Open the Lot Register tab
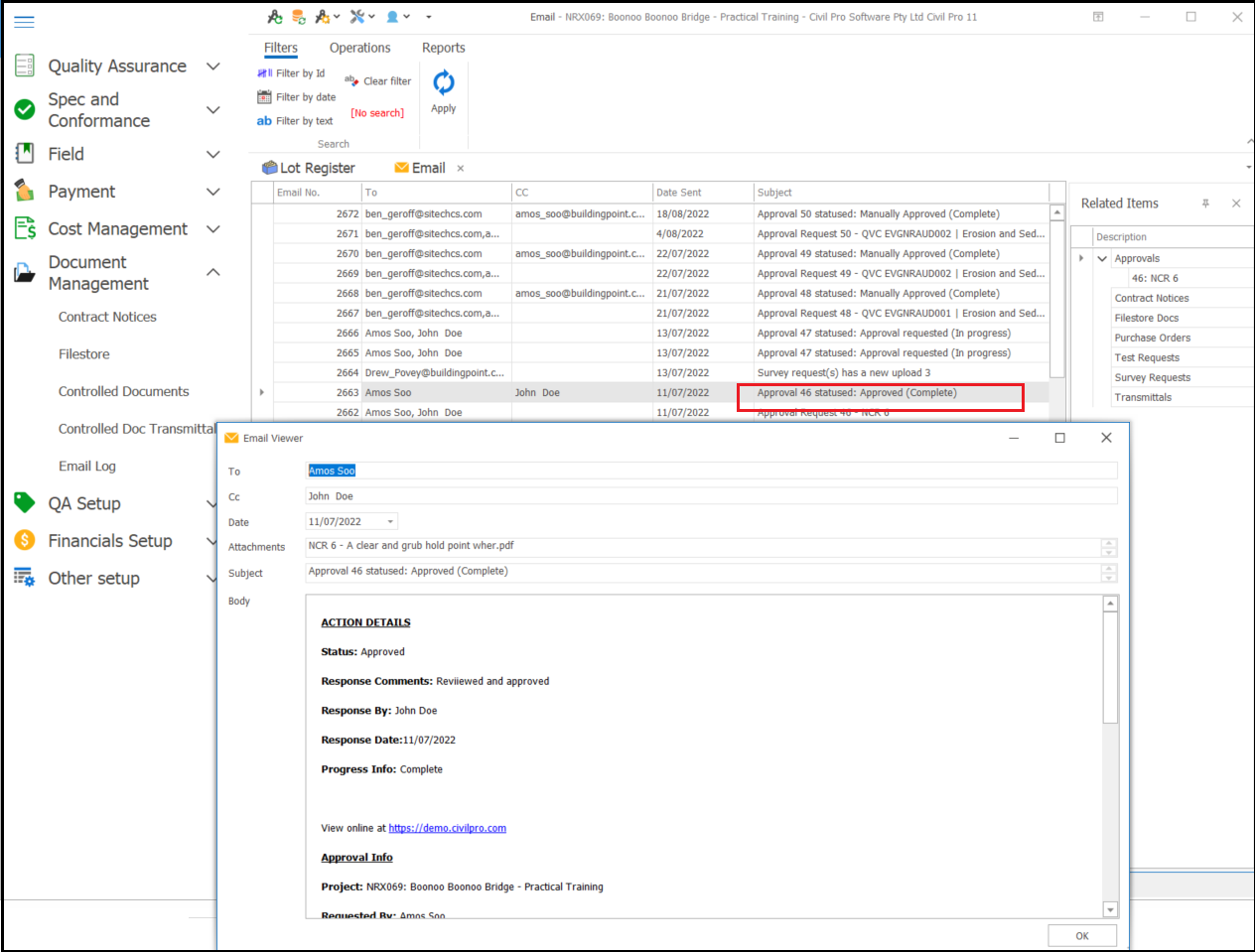The width and height of the screenshot is (1255, 952). click(x=308, y=168)
